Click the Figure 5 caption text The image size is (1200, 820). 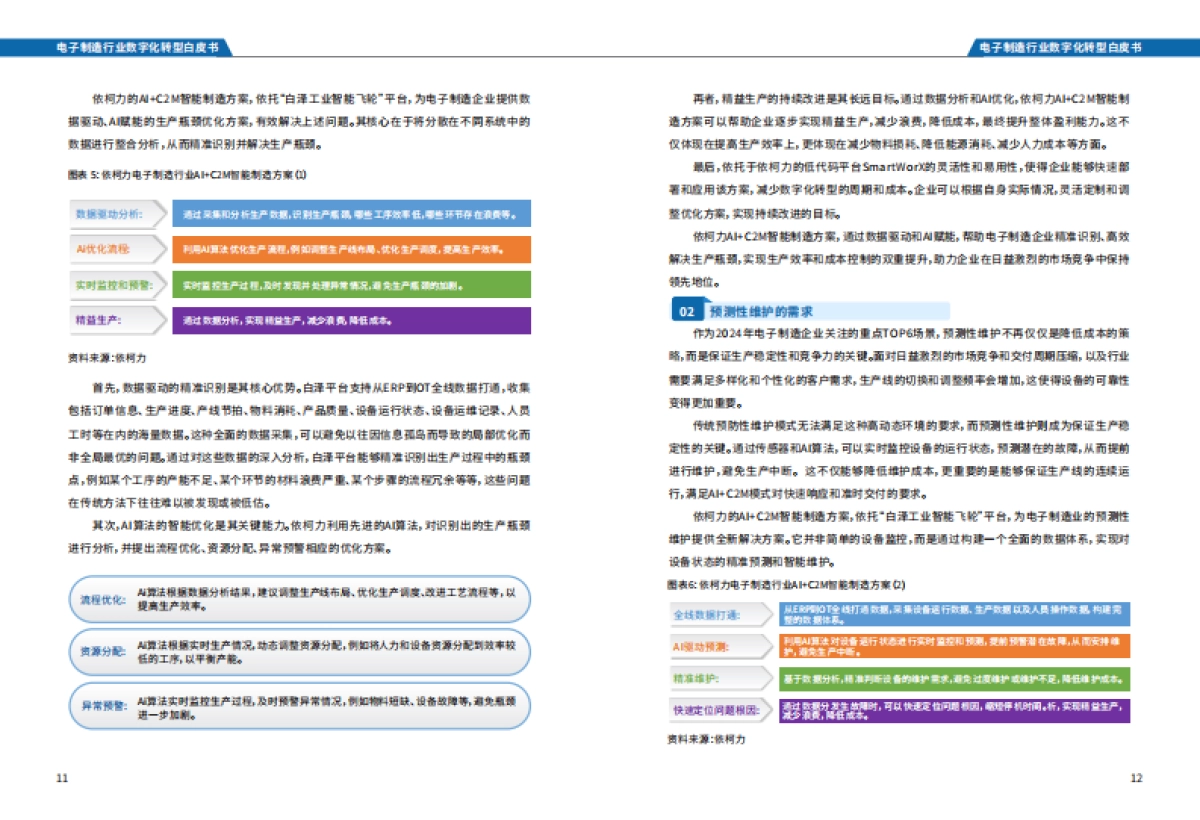[187, 174]
